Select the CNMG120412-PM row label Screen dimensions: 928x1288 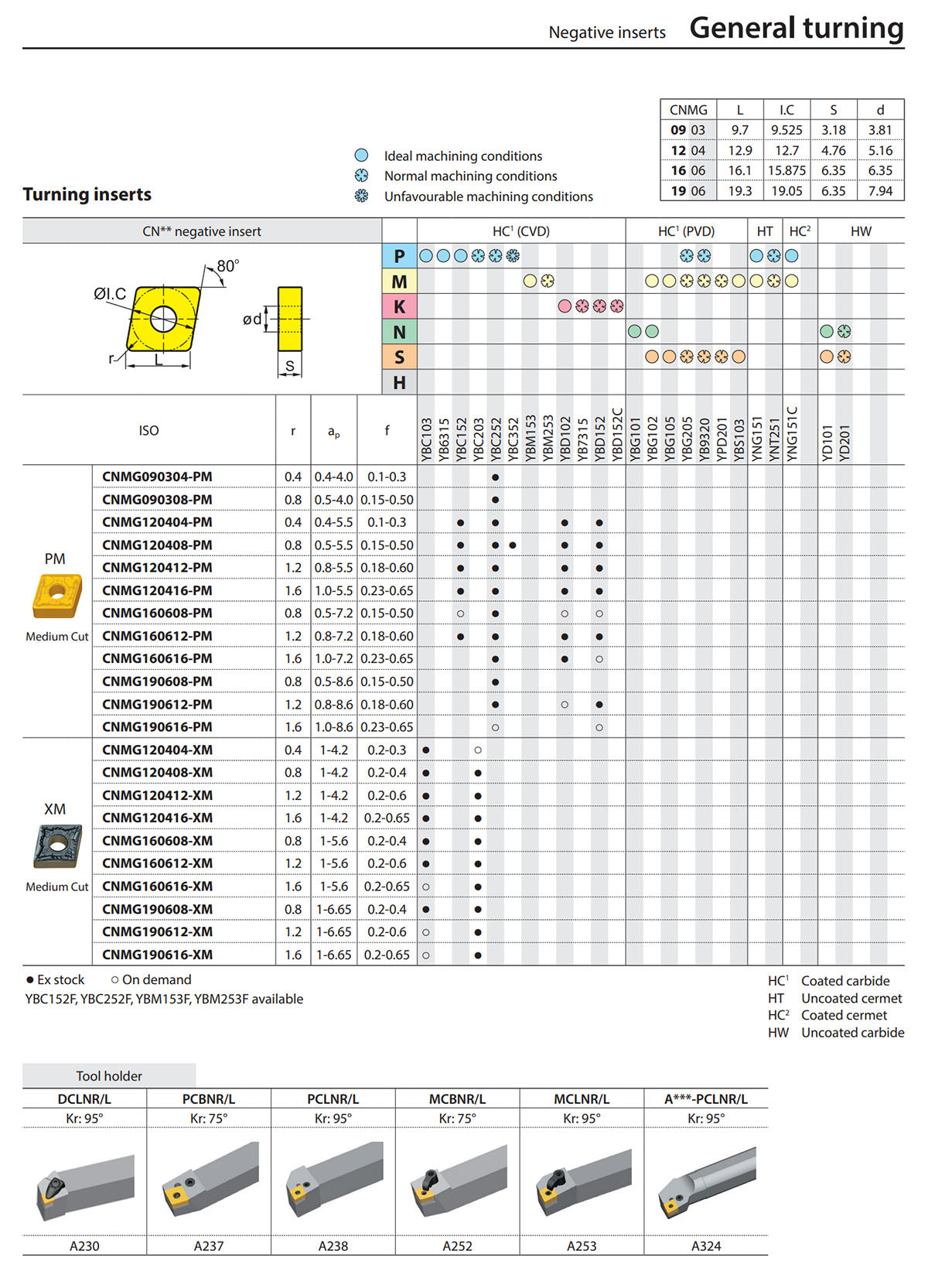point(157,568)
